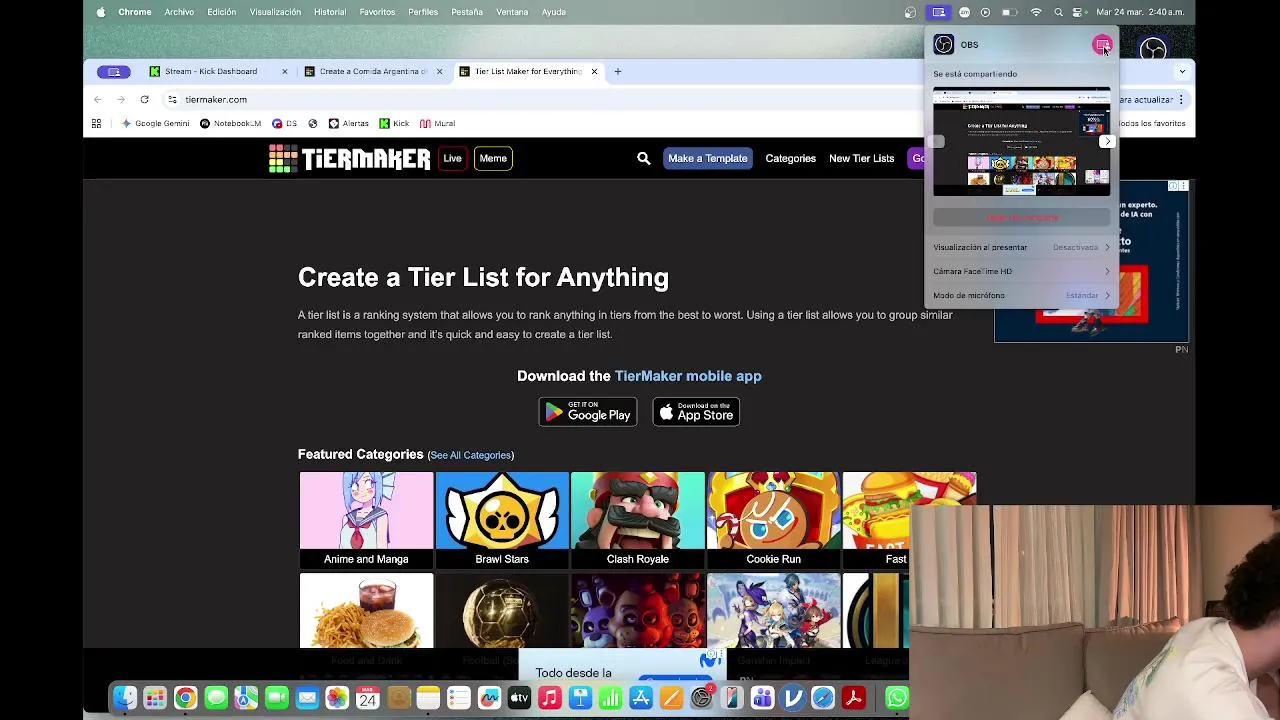Screen dimensions: 1280x720
Task: Open the Google Gemini bookmark
Action: [155, 123]
